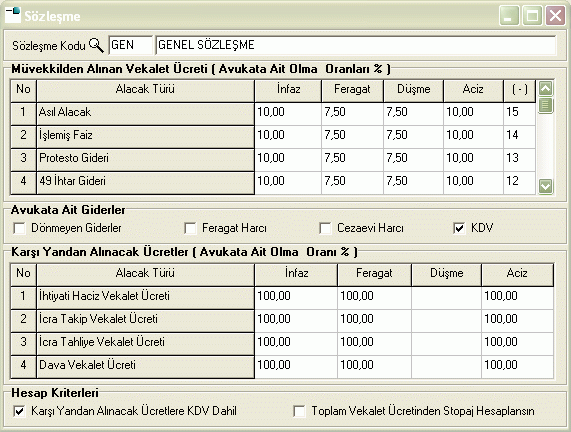Click the GENEL SÖZLEŞME description field
This screenshot has width=571, height=432.
(356, 45)
